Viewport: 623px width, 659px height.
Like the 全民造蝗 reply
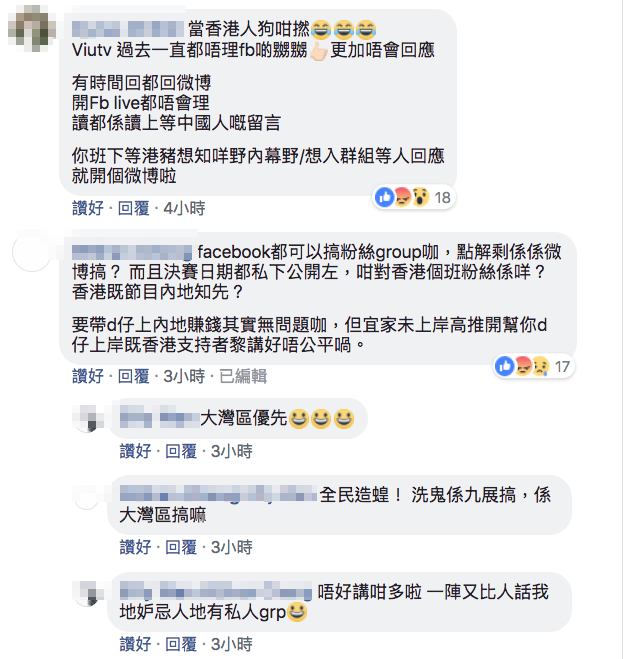[x=135, y=547]
